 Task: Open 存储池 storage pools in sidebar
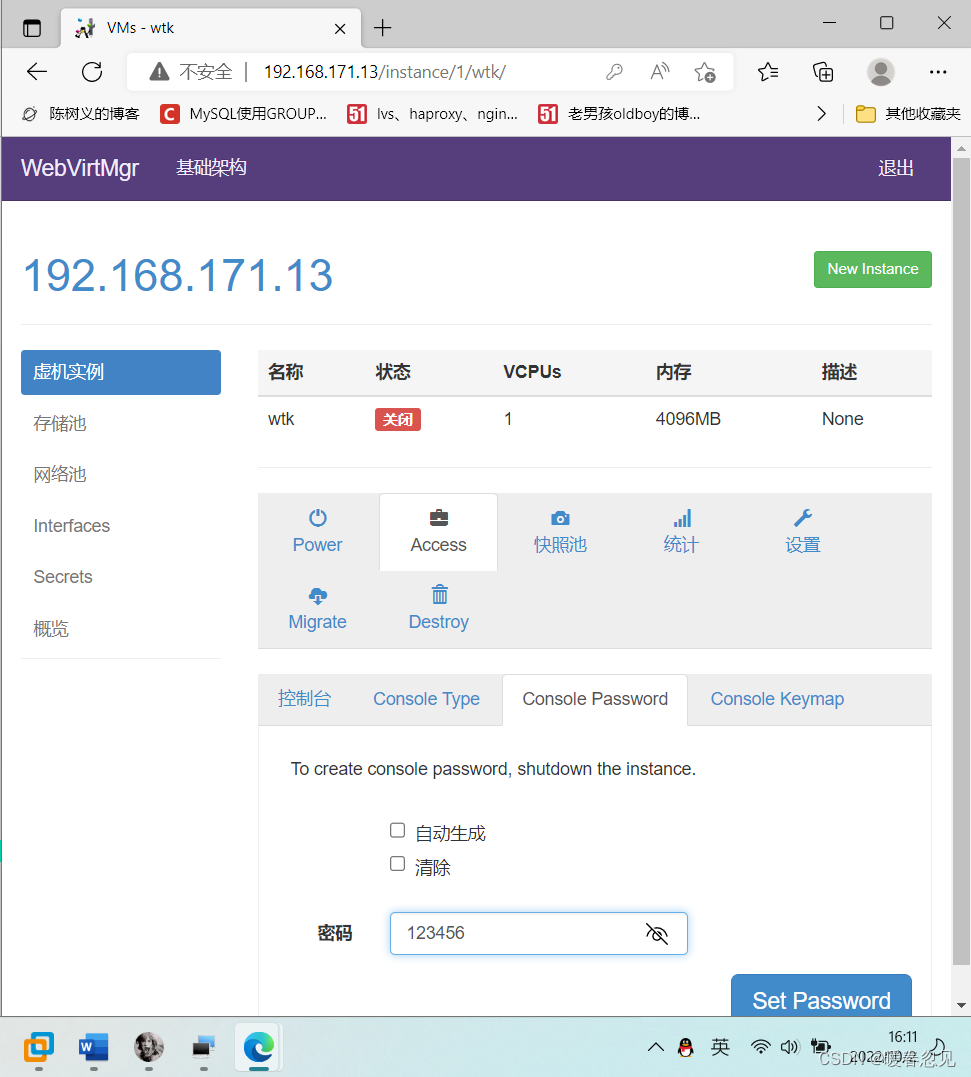point(60,423)
